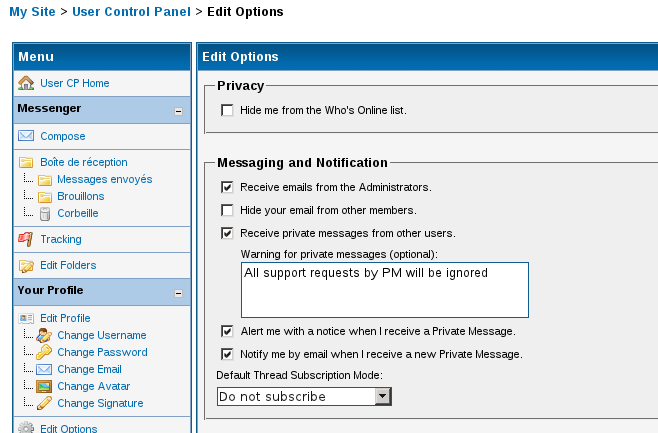Click the Change Password key icon
This screenshot has width=658, height=433.
tap(44, 352)
